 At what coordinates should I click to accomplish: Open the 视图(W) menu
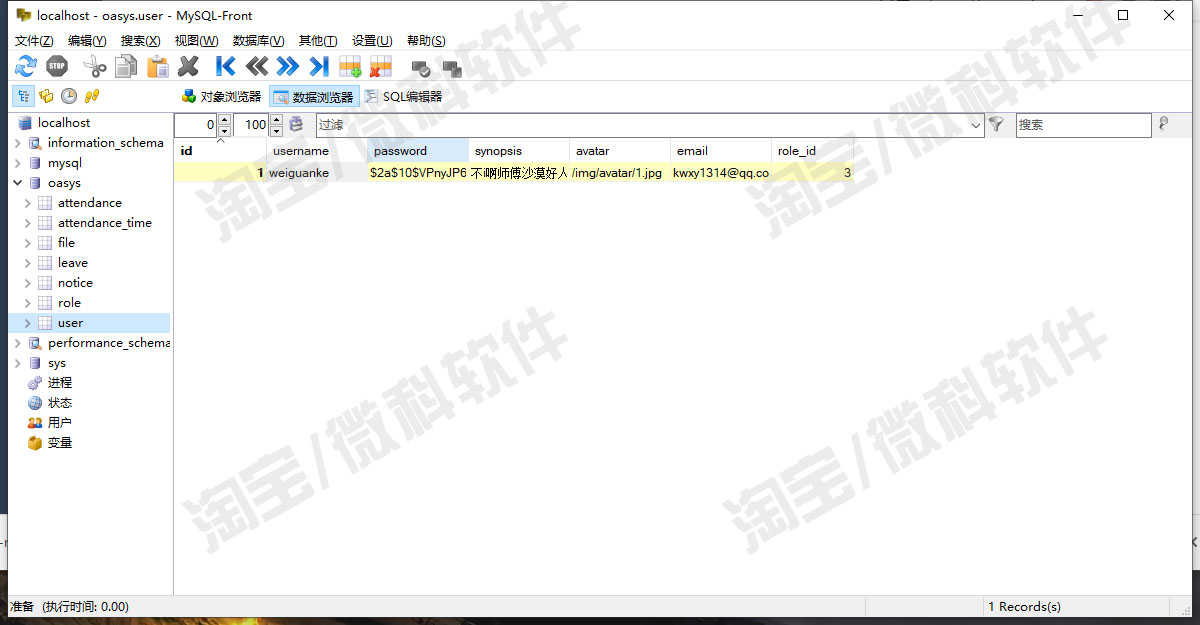(196, 41)
